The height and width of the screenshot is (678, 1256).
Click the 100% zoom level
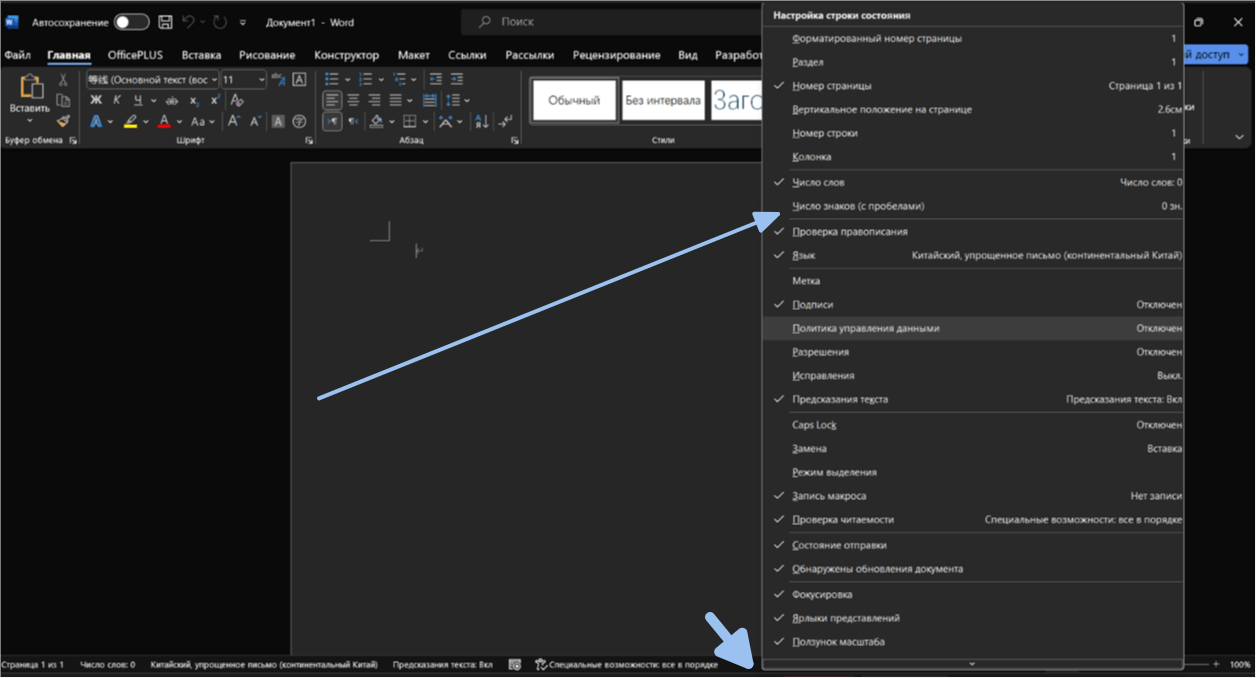(x=1240, y=664)
